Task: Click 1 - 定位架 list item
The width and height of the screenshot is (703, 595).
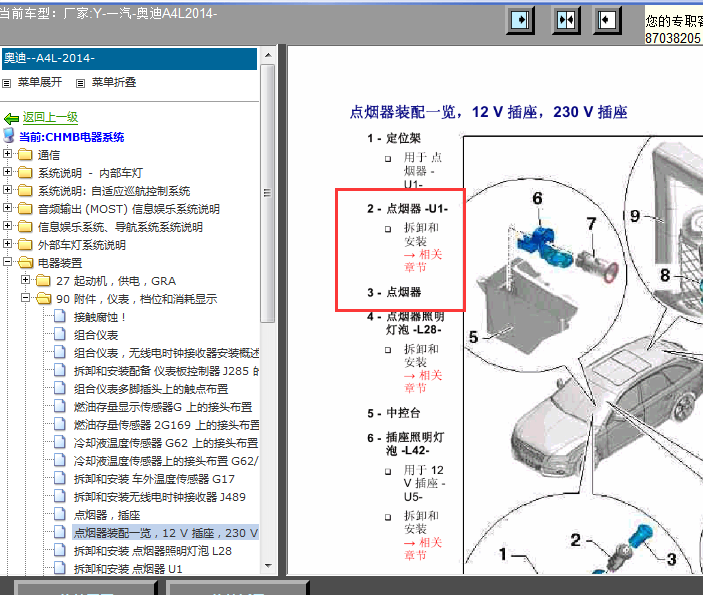Action: tap(394, 138)
